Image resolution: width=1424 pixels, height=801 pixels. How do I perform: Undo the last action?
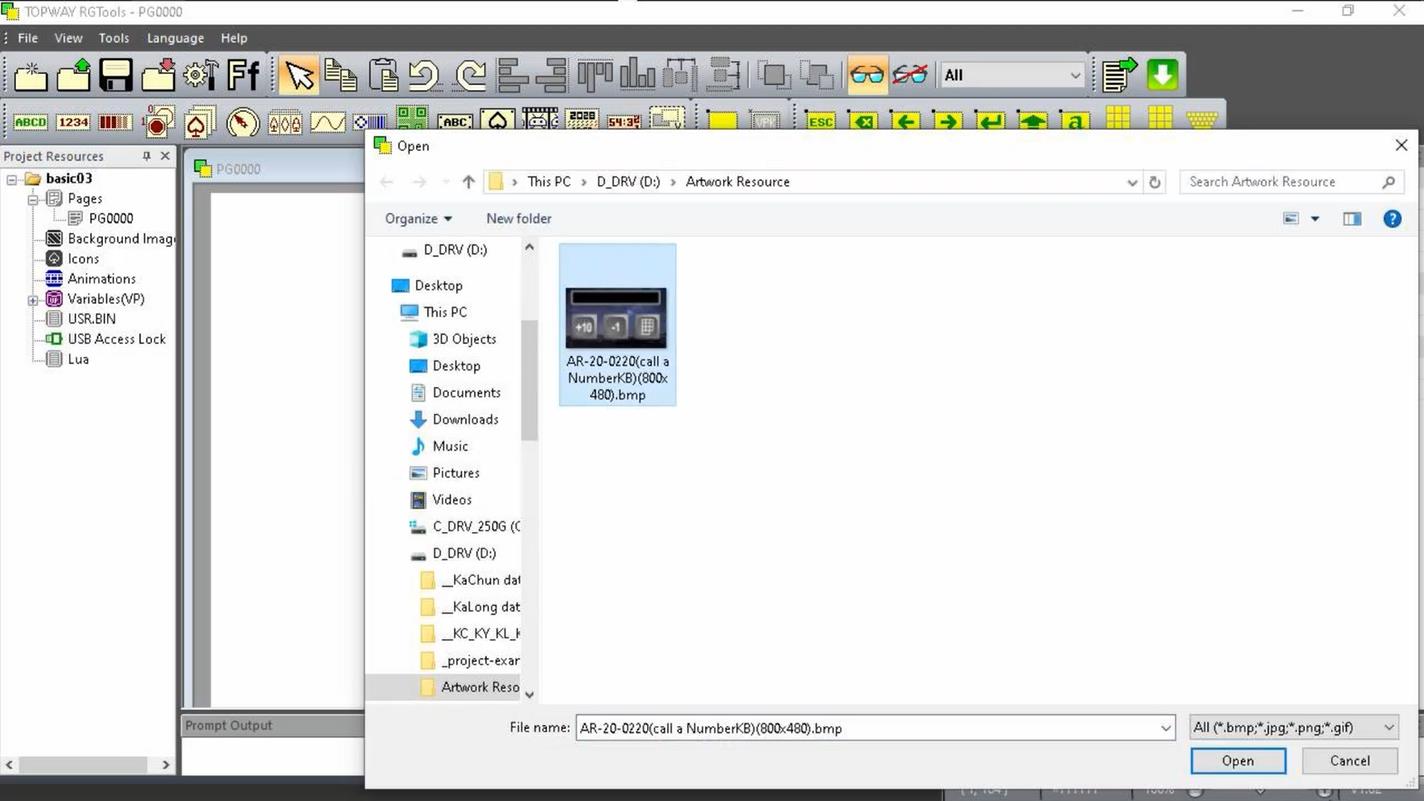(x=426, y=75)
